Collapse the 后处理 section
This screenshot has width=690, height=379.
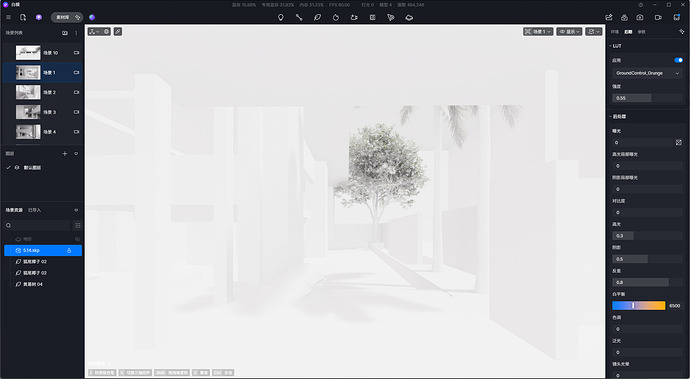pos(610,117)
